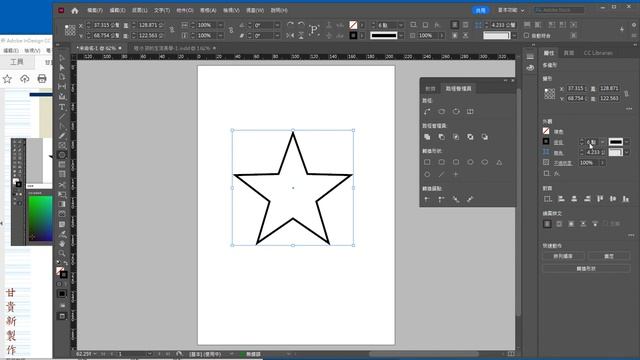
Task: Pick the Pencil tool in the toolbox
Action: [62, 136]
